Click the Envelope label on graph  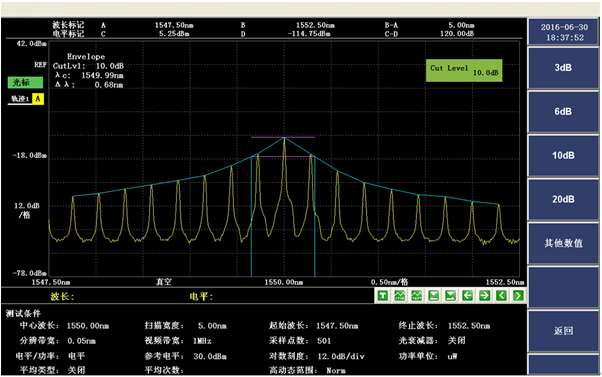click(x=86, y=56)
